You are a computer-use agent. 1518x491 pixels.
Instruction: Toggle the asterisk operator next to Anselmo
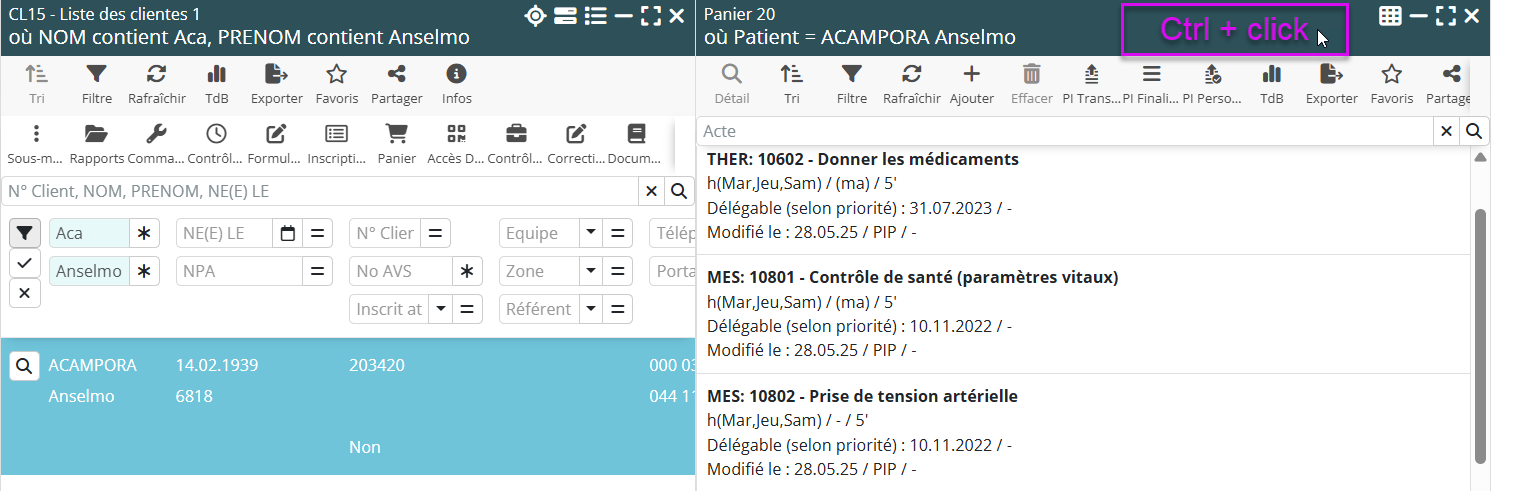tap(144, 271)
